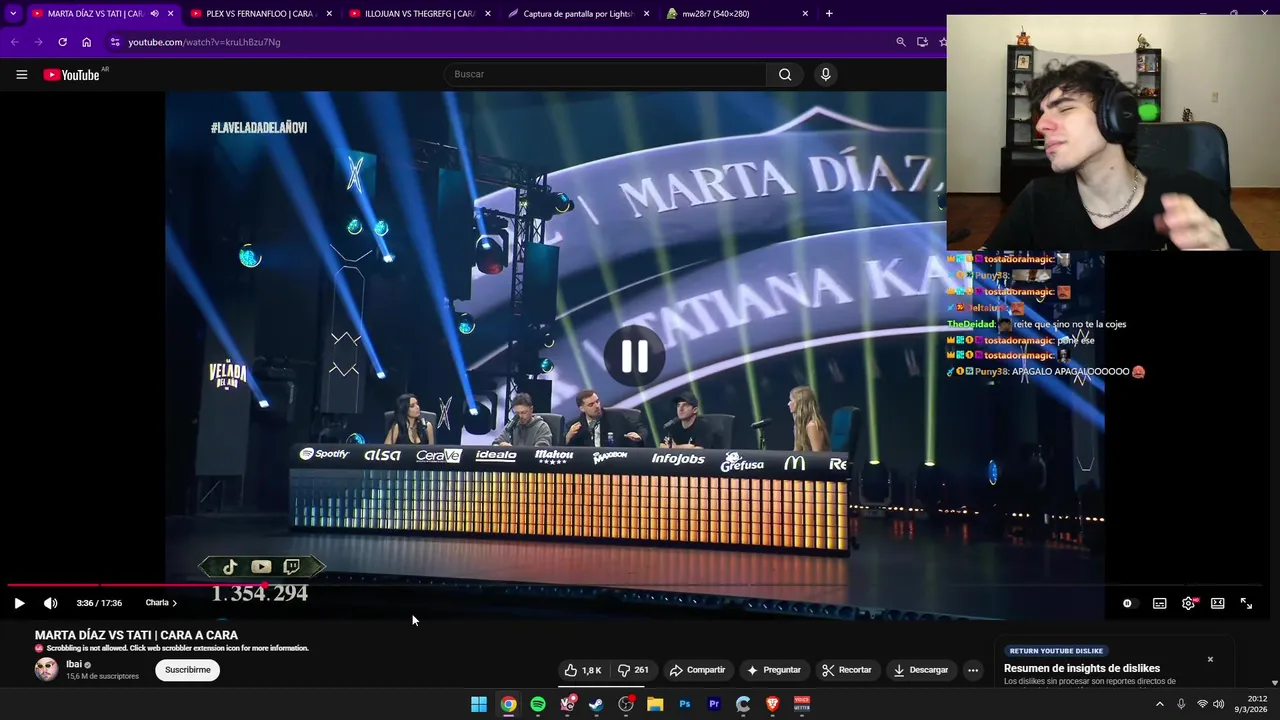1280x720 pixels.
Task: Close the ILLOJUAN VS THEGREFG tab
Action: pos(488,14)
